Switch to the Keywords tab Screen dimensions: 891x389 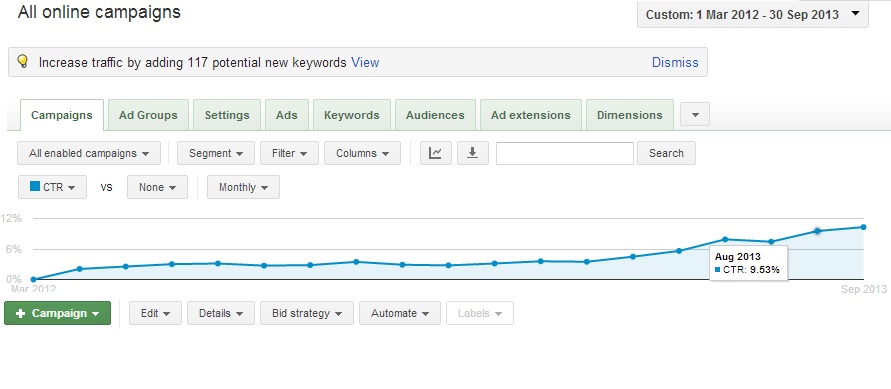click(352, 115)
